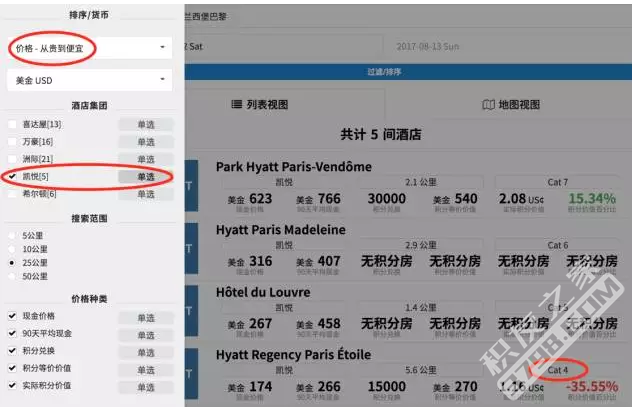Click the 316 cash price value
This screenshot has height=408, width=632.
[260, 261]
